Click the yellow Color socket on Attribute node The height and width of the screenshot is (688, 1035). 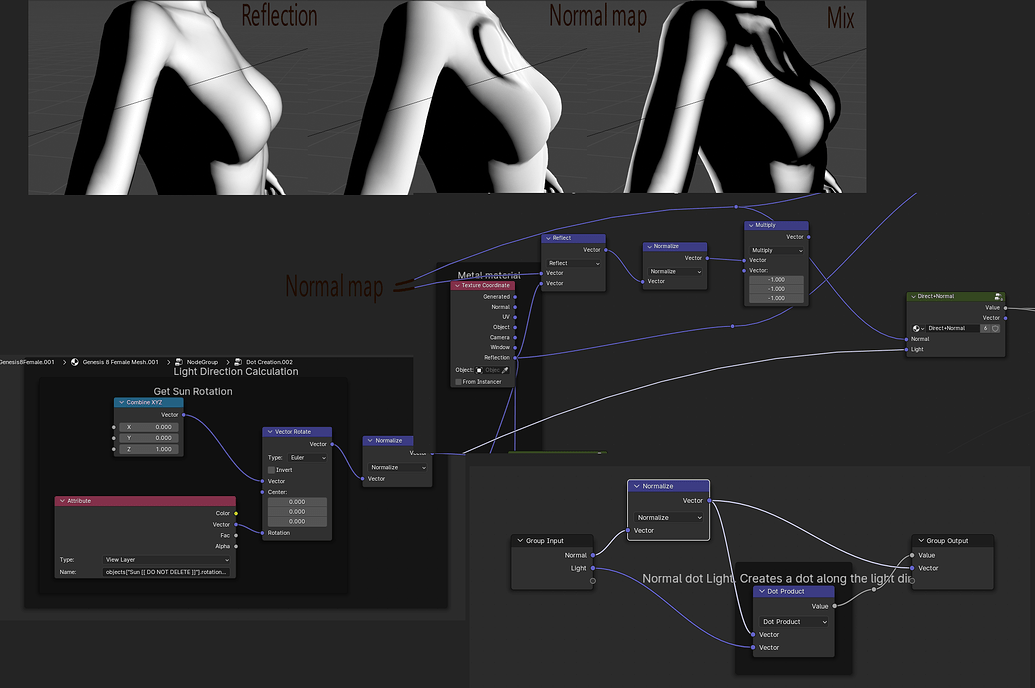tap(236, 513)
